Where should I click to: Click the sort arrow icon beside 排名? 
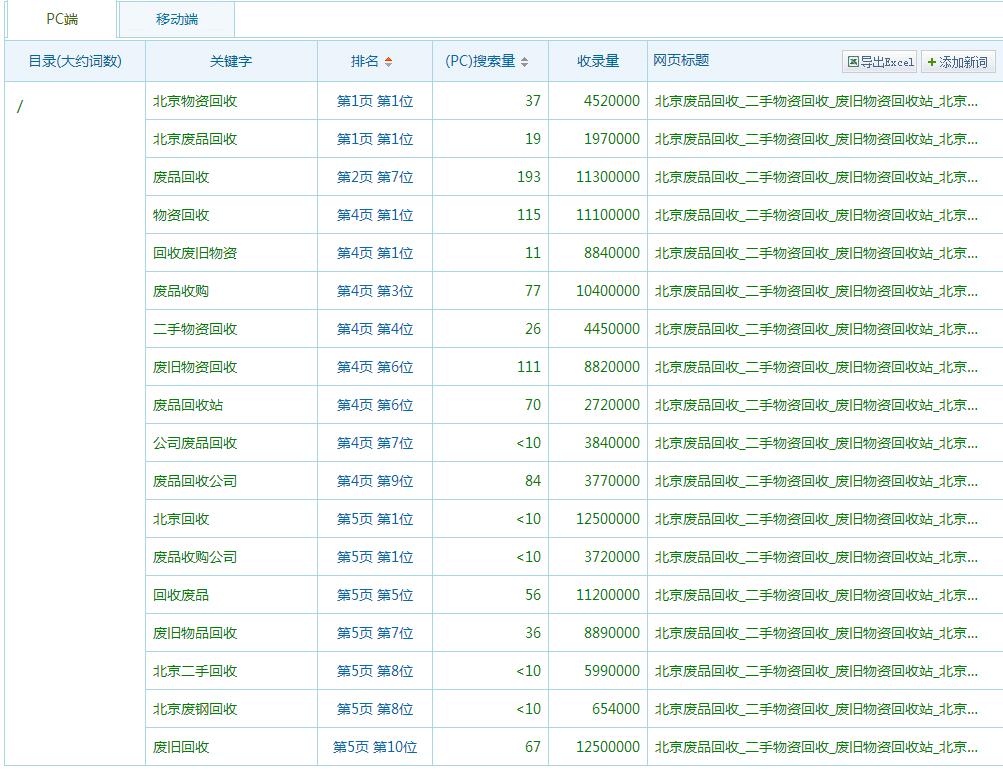tap(389, 62)
